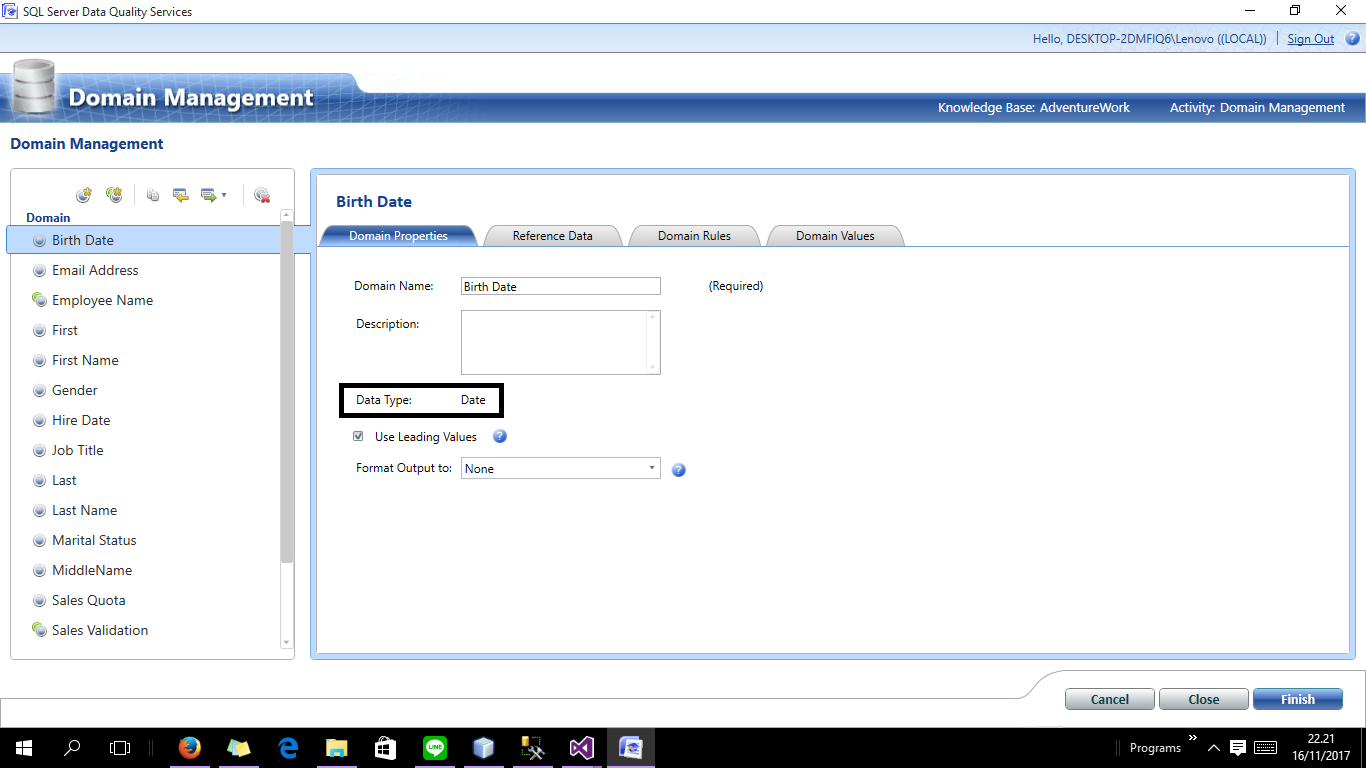Click the taskbar search icon

point(72,747)
